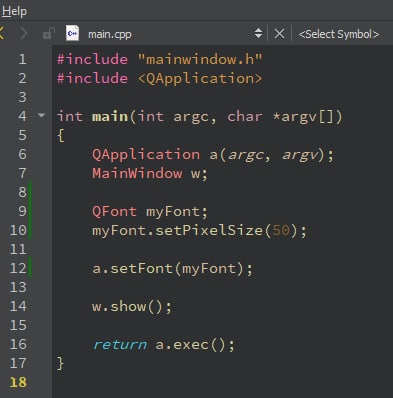
Task: Click the char keyword in main signature
Action: 245,117
